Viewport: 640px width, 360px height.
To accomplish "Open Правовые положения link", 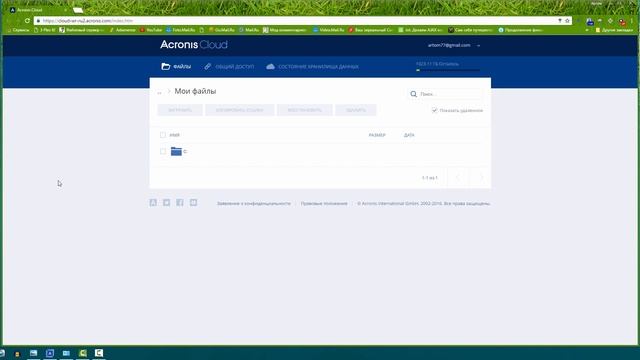I will pos(324,203).
